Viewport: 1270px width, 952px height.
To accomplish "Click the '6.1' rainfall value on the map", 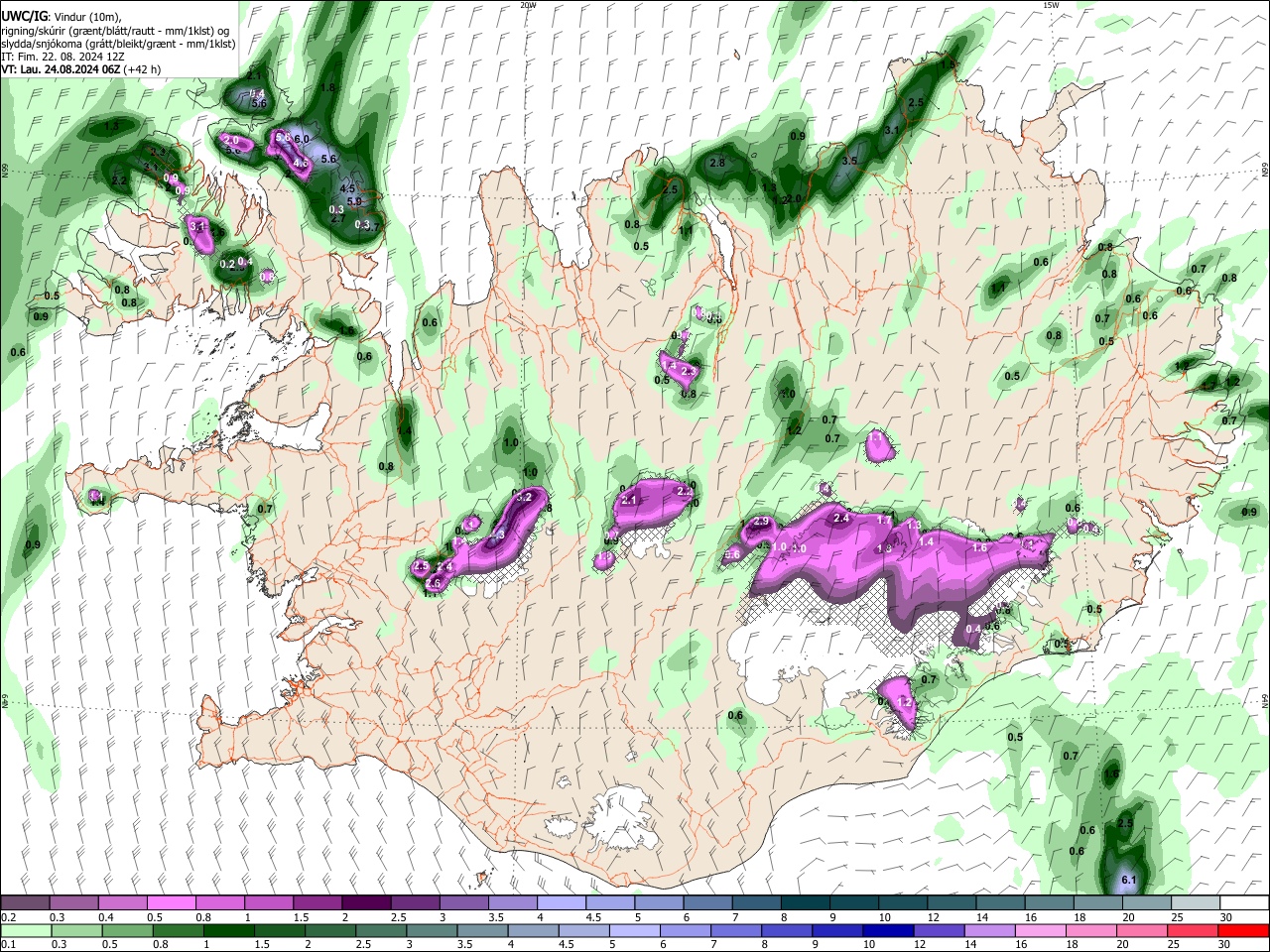I will (1128, 881).
